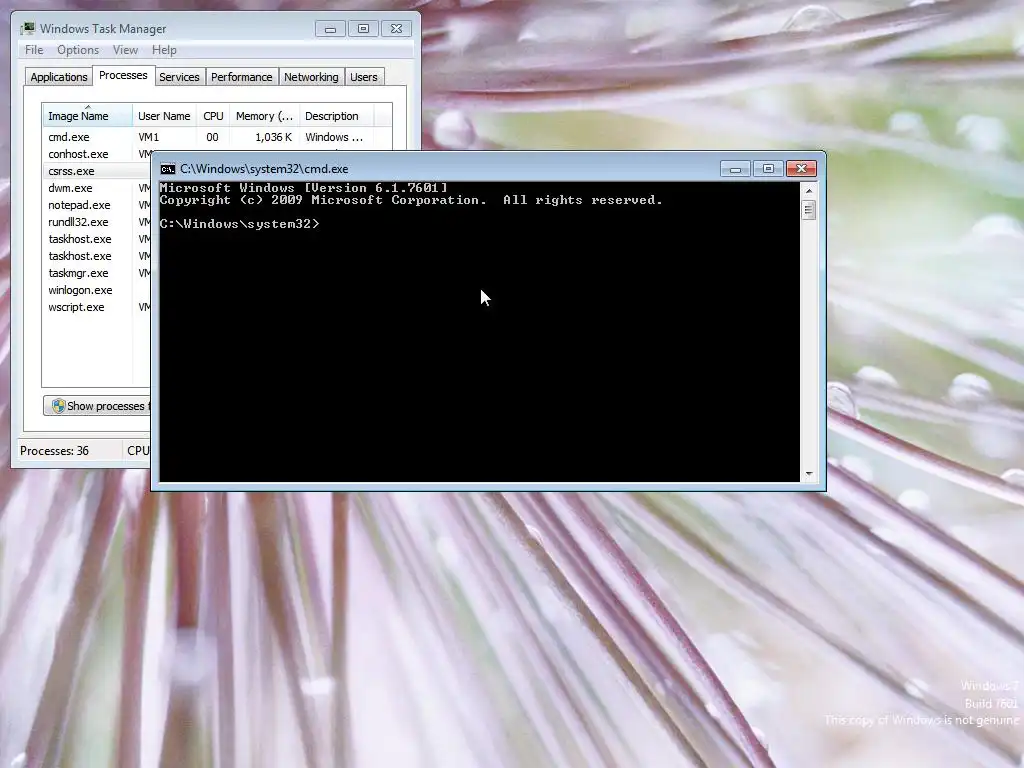Click the cmd window scroll down arrow
1024x768 pixels.
808,474
